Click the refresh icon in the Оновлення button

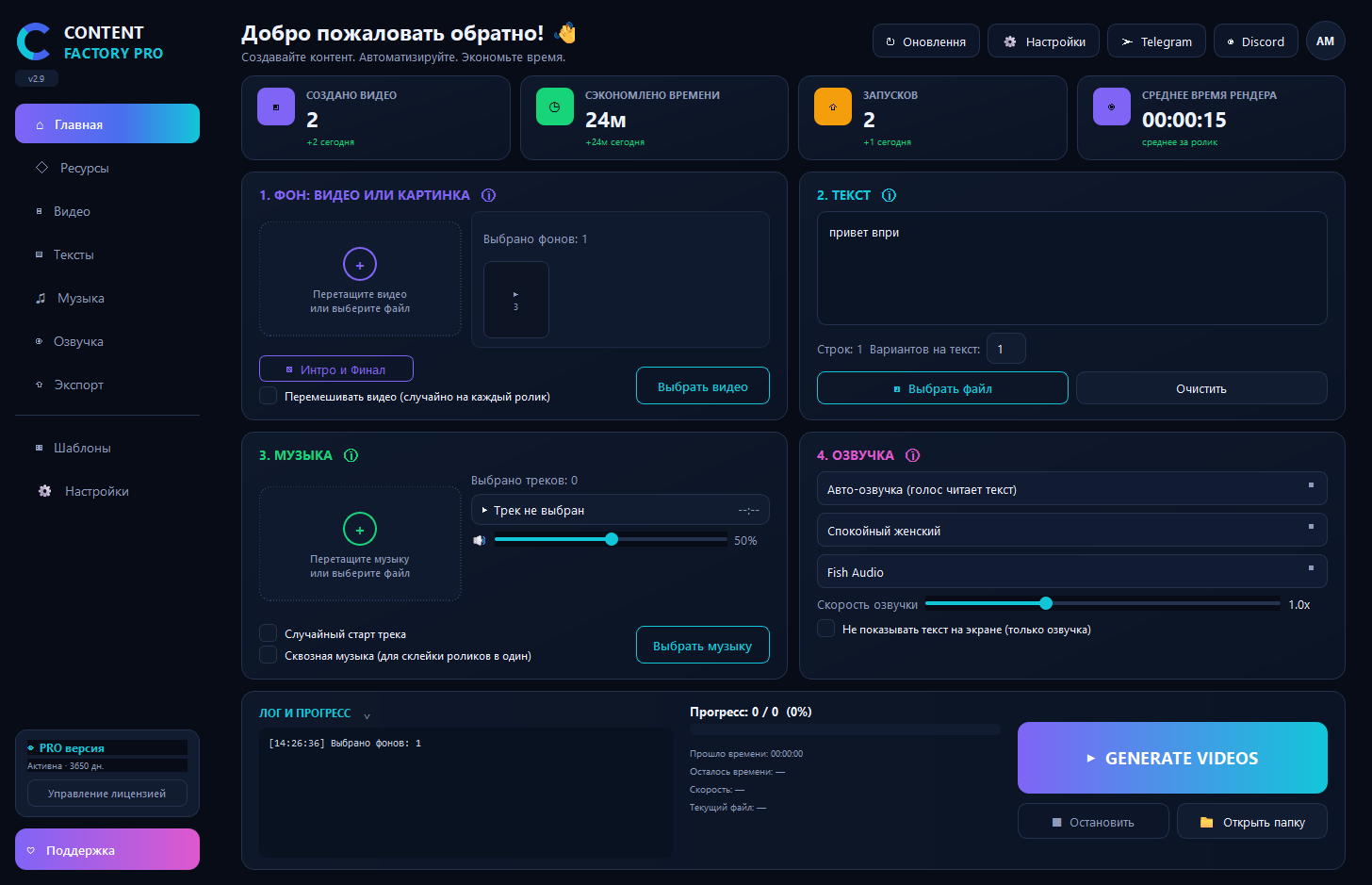click(890, 41)
